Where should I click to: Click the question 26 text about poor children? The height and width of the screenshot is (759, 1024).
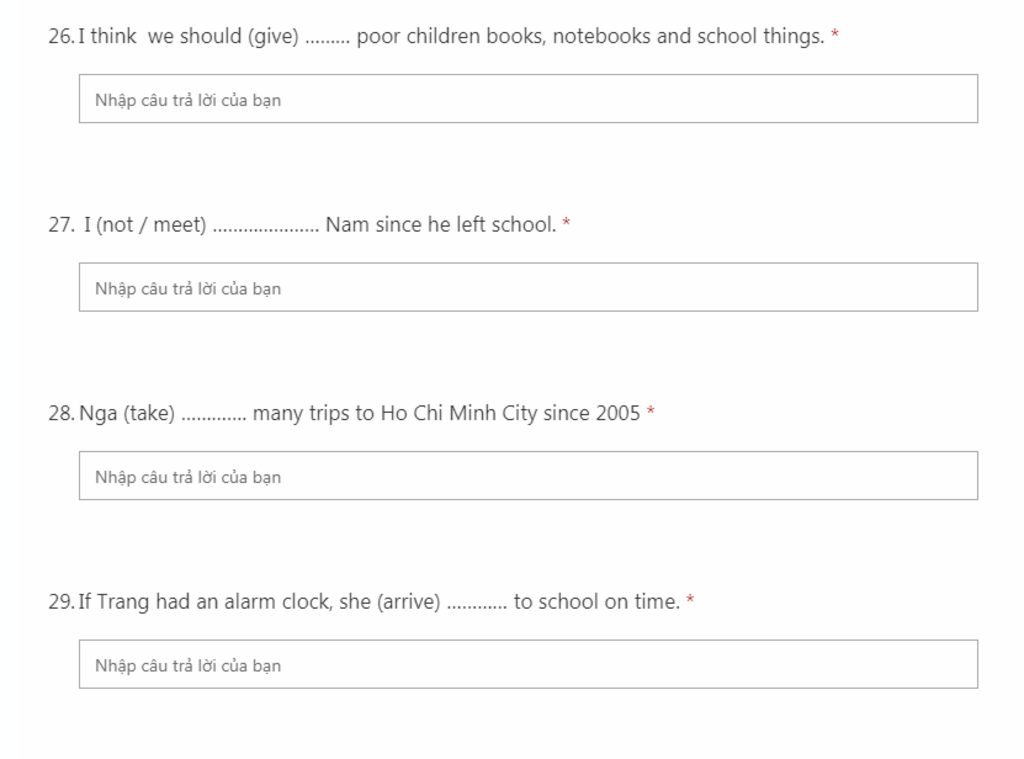tap(451, 37)
